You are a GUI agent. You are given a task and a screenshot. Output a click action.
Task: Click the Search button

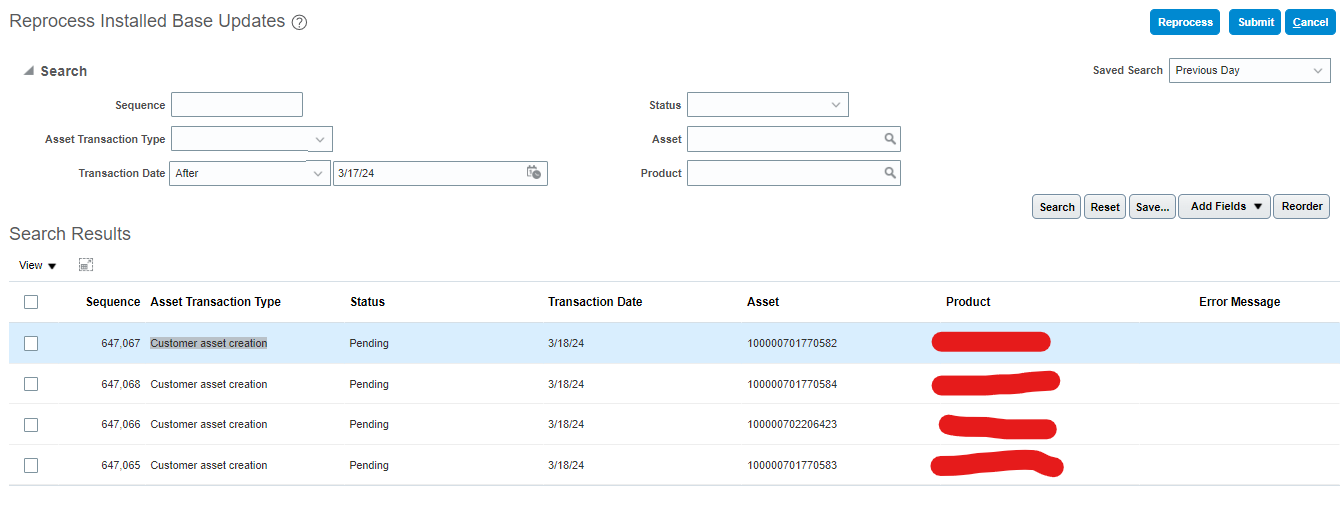(1057, 207)
